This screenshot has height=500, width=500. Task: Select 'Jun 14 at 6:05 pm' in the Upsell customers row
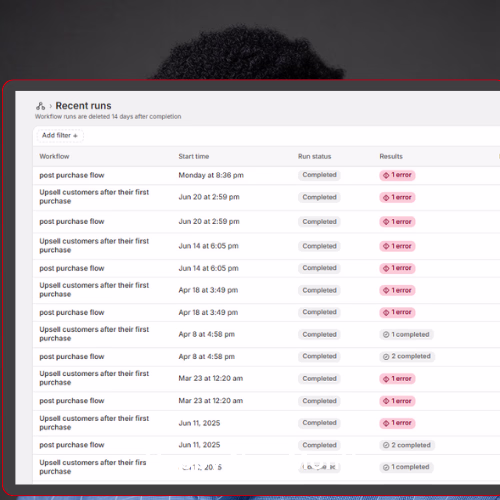208,246
